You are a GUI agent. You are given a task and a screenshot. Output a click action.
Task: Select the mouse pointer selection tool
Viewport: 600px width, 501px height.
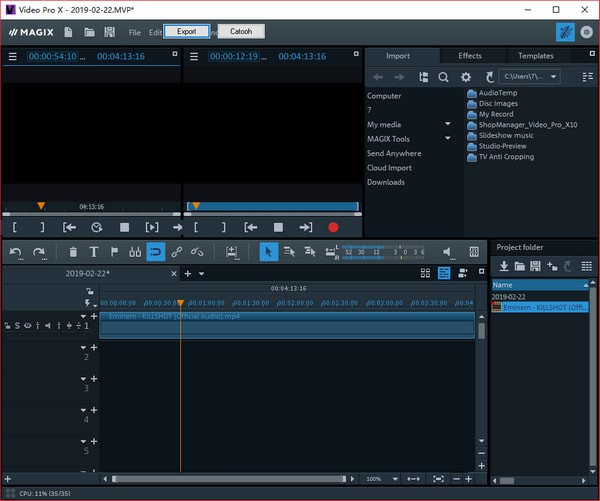point(268,252)
